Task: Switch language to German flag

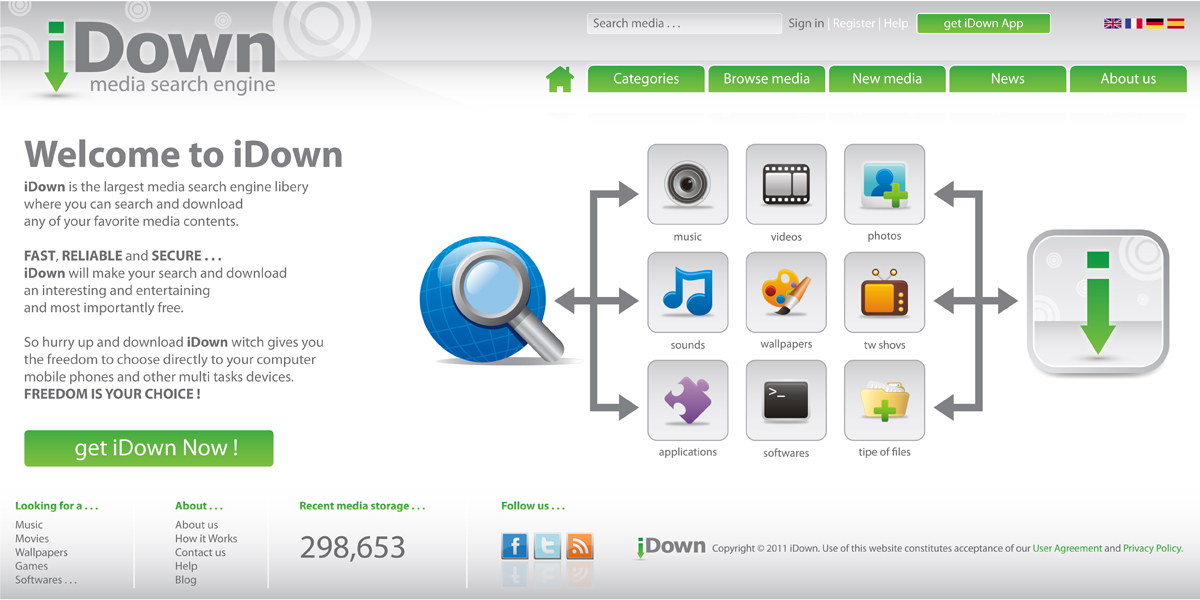Action: (1155, 23)
